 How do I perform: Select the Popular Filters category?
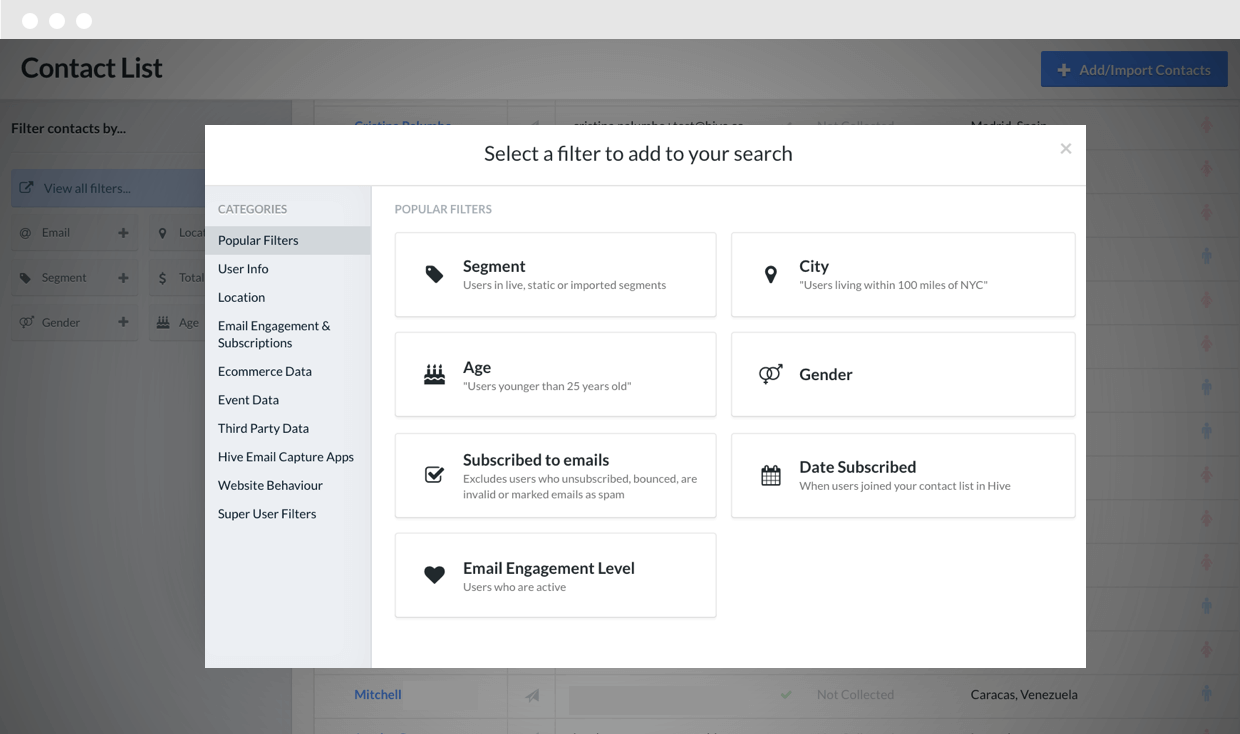coord(258,240)
